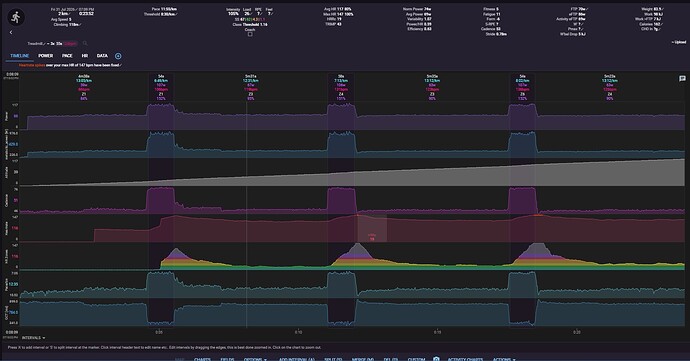Click the DEL button
The image size is (690, 361).
391,359
